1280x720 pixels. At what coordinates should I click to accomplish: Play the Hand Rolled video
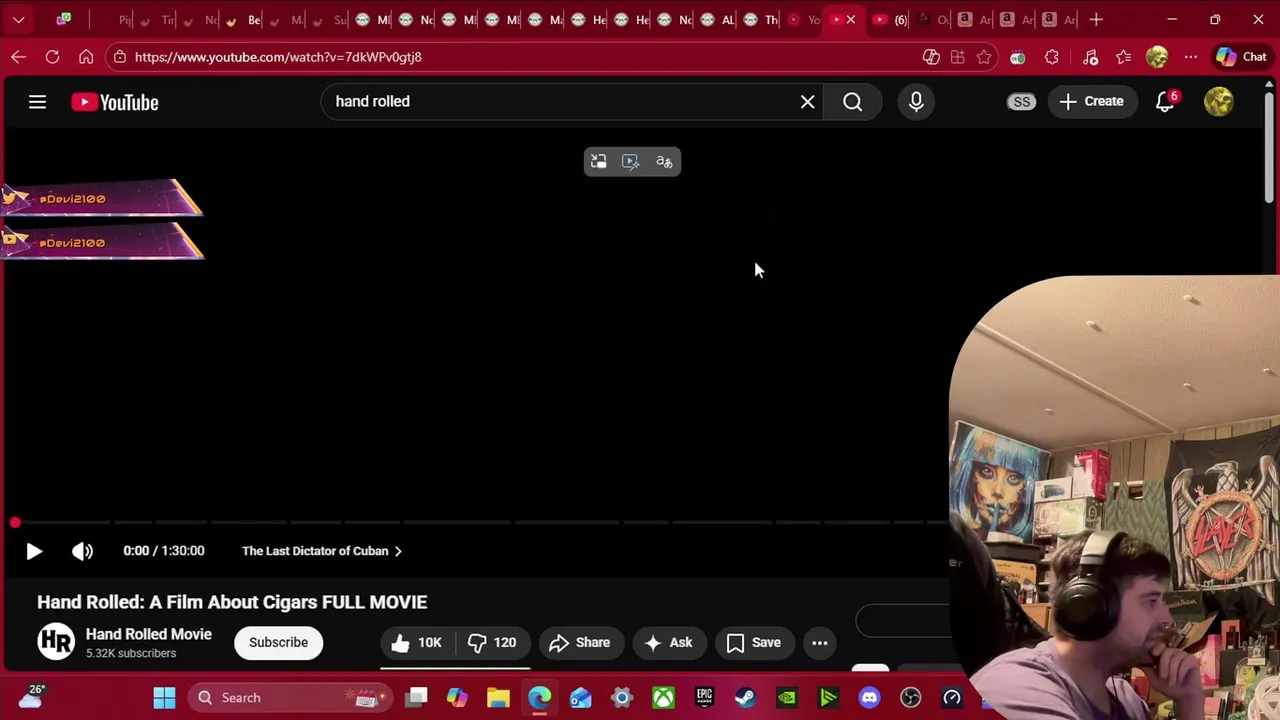click(34, 551)
